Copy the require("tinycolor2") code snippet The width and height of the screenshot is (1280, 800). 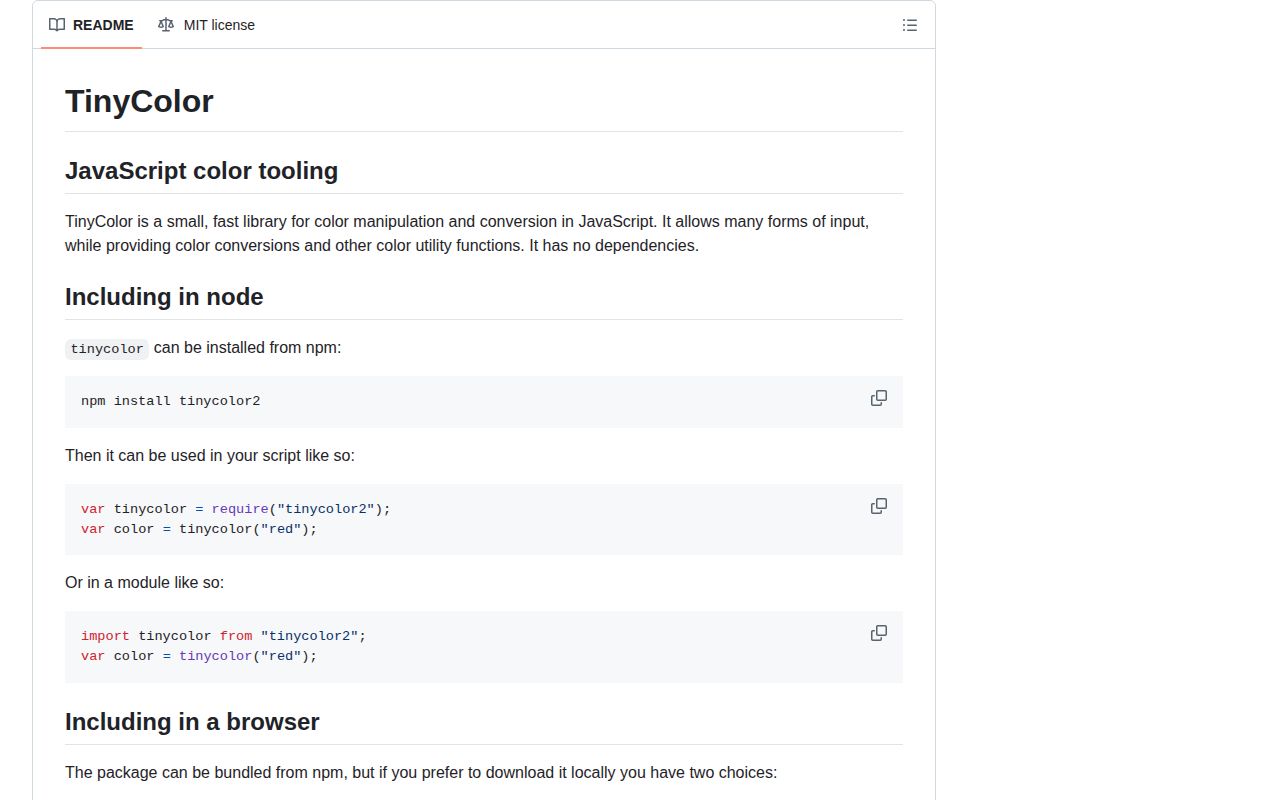click(x=879, y=506)
